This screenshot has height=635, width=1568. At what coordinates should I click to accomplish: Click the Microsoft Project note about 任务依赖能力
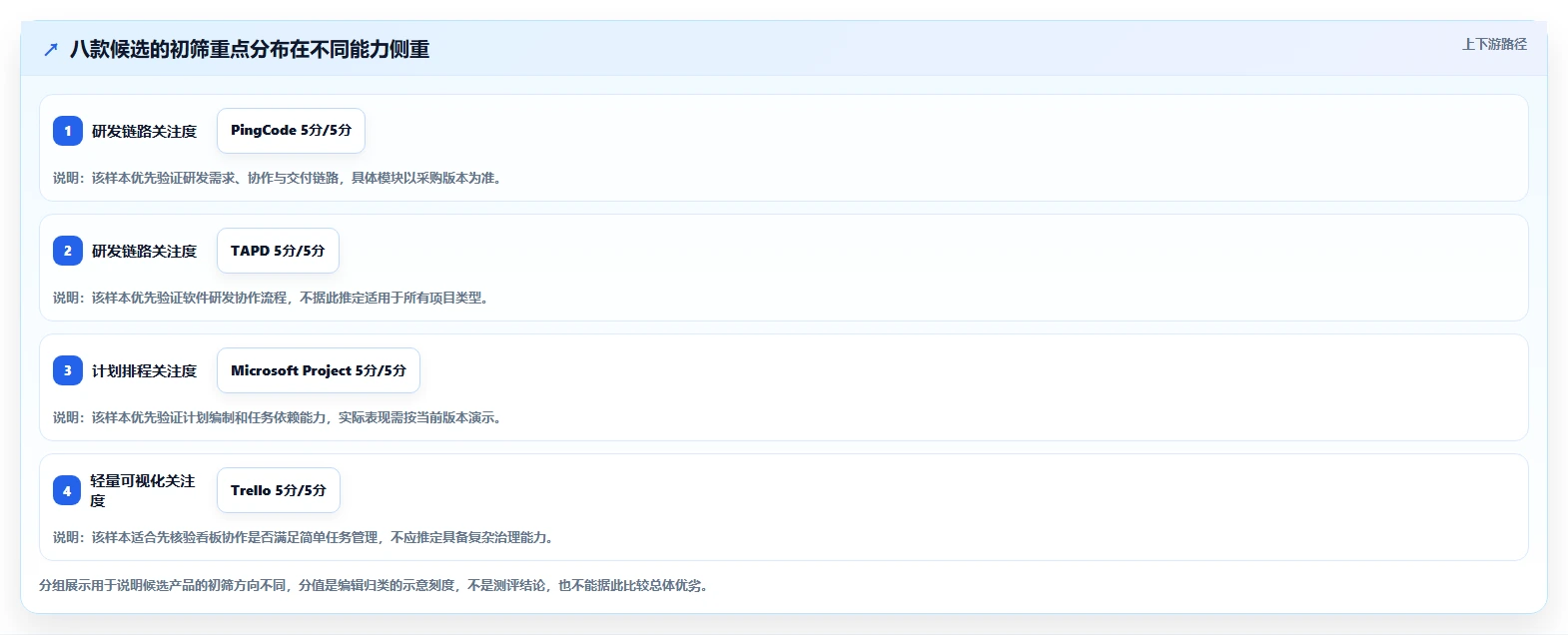[280, 417]
